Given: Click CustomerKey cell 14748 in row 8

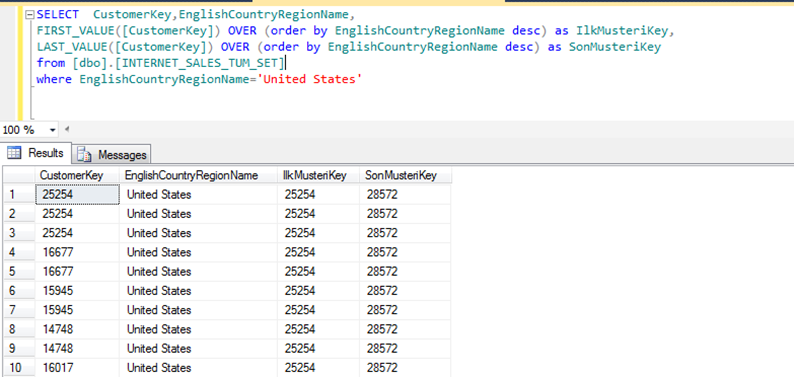Looking at the screenshot, I should pyautogui.click(x=77, y=329).
